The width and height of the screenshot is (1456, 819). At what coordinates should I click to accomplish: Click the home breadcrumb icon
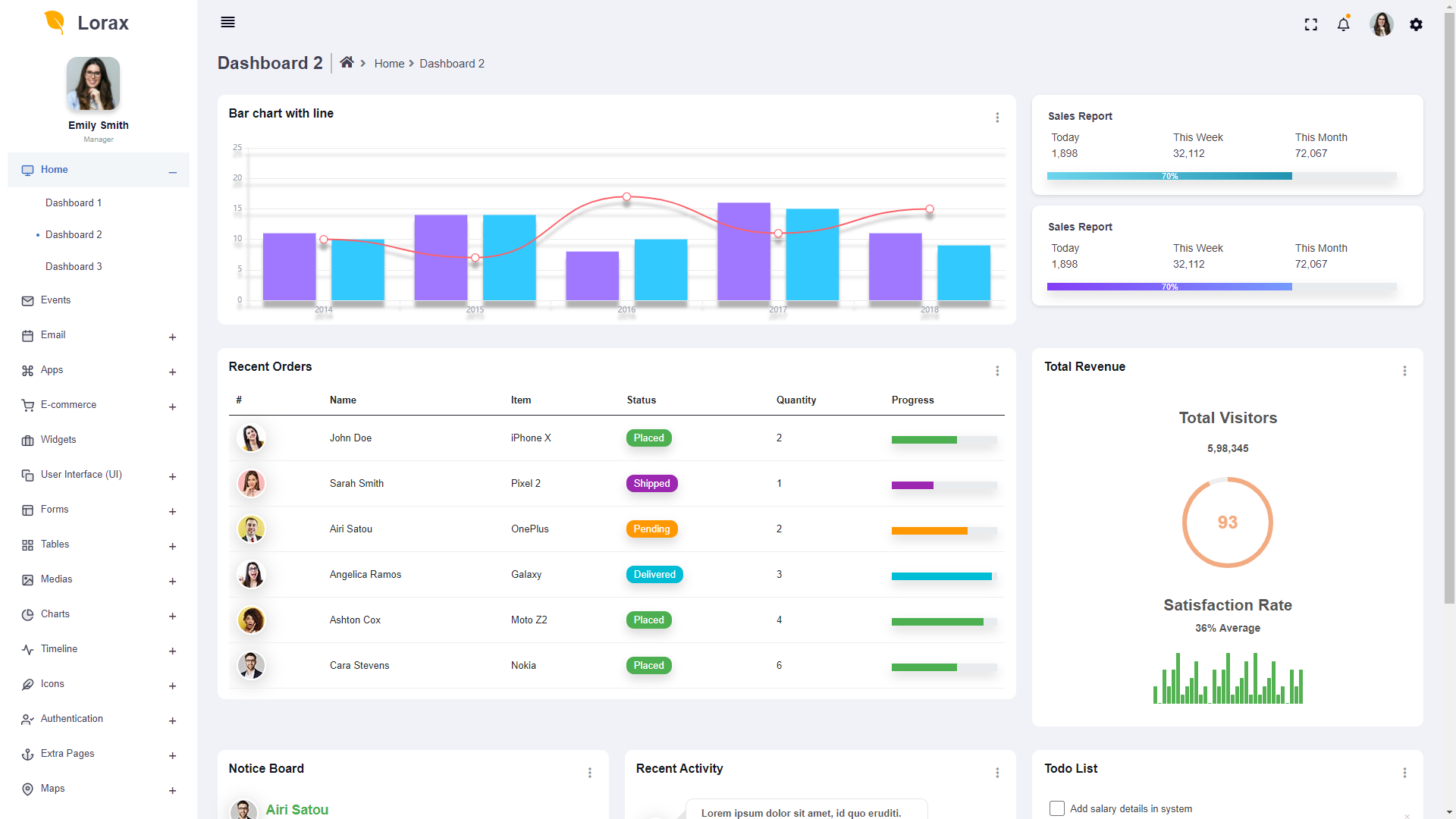(347, 63)
